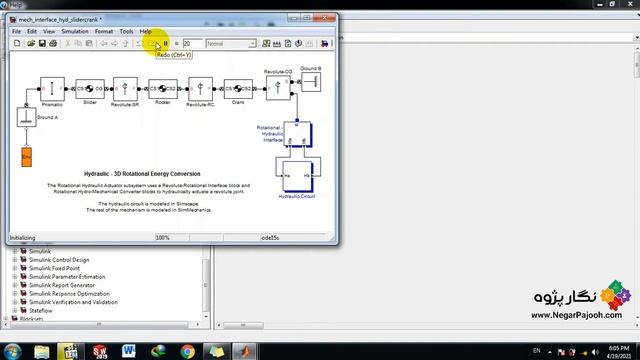Expand Simulink Verification and Validation library
Viewport: 640px width, 360px height.
[15, 302]
